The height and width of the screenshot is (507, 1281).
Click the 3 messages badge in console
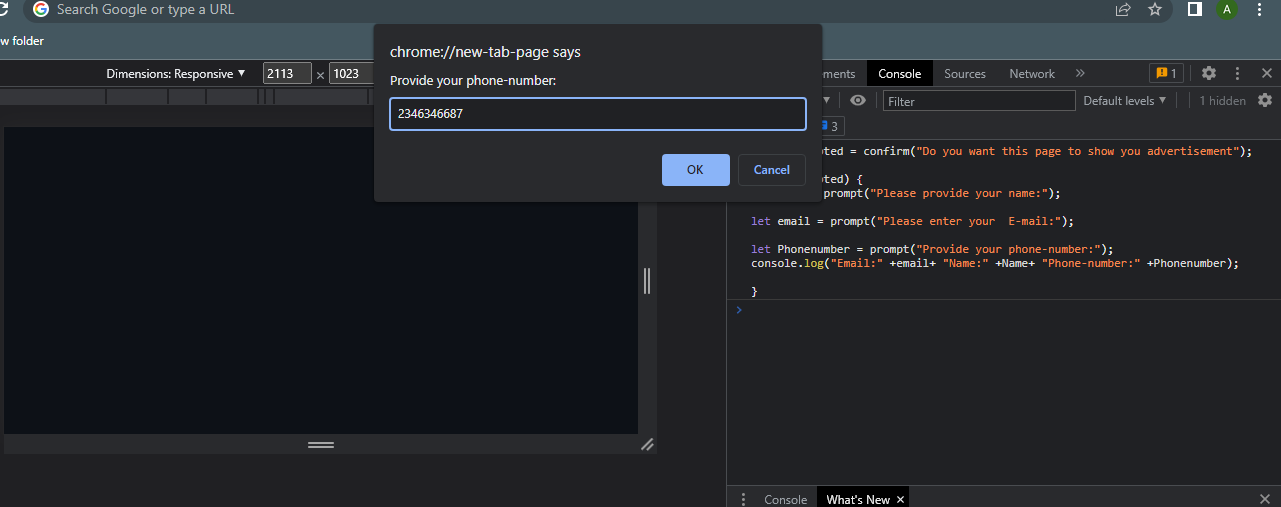[x=832, y=127]
